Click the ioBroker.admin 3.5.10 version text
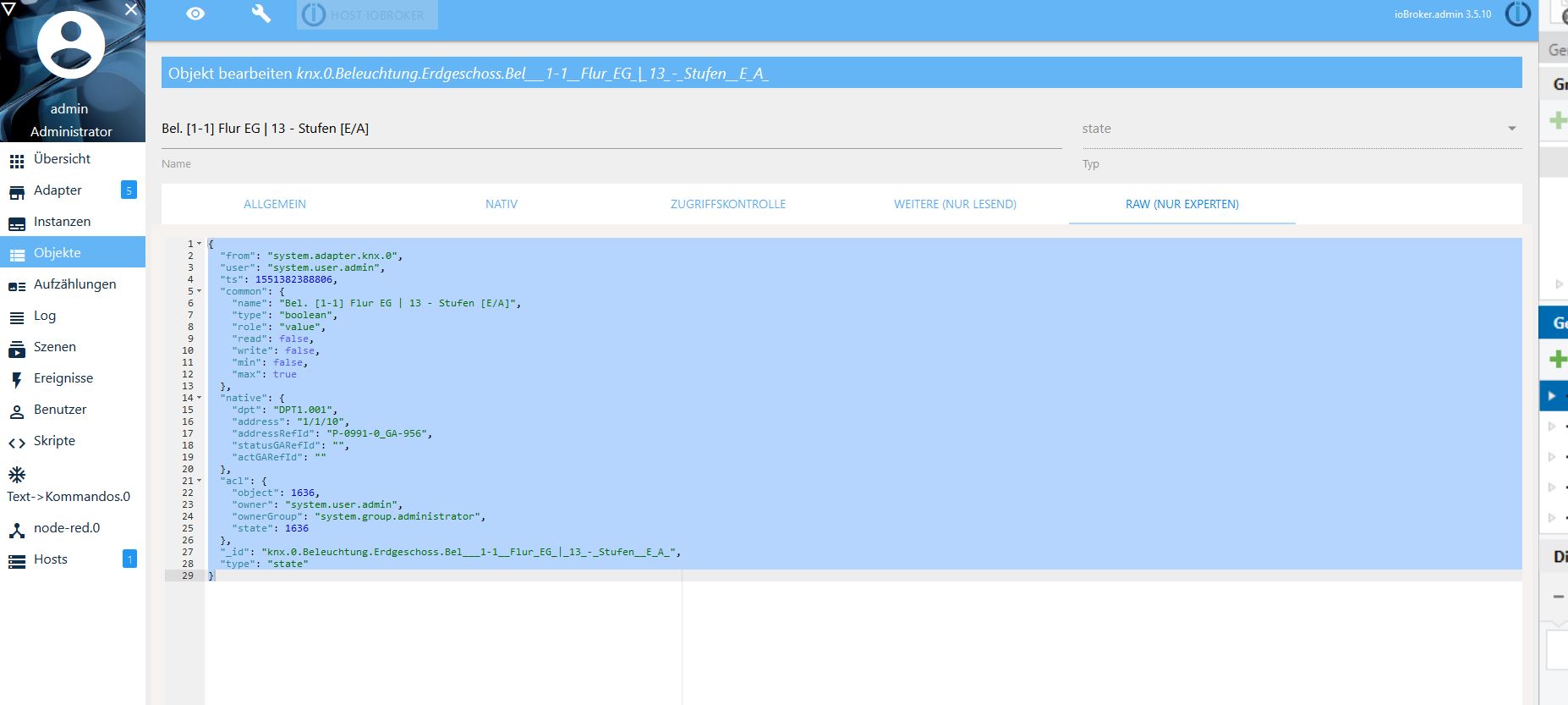 pos(1443,14)
